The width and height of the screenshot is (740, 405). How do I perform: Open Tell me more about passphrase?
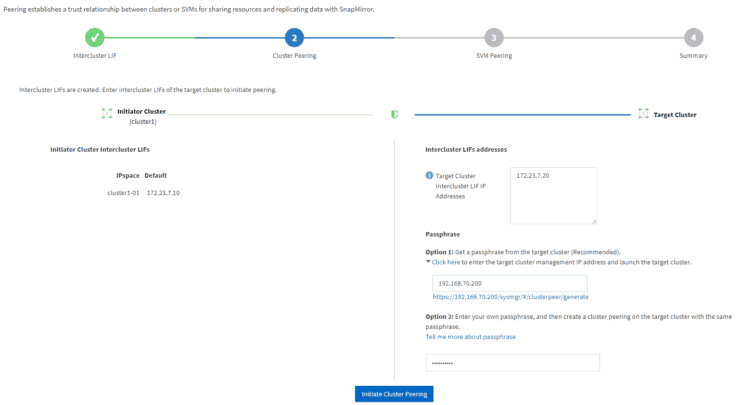(x=470, y=337)
